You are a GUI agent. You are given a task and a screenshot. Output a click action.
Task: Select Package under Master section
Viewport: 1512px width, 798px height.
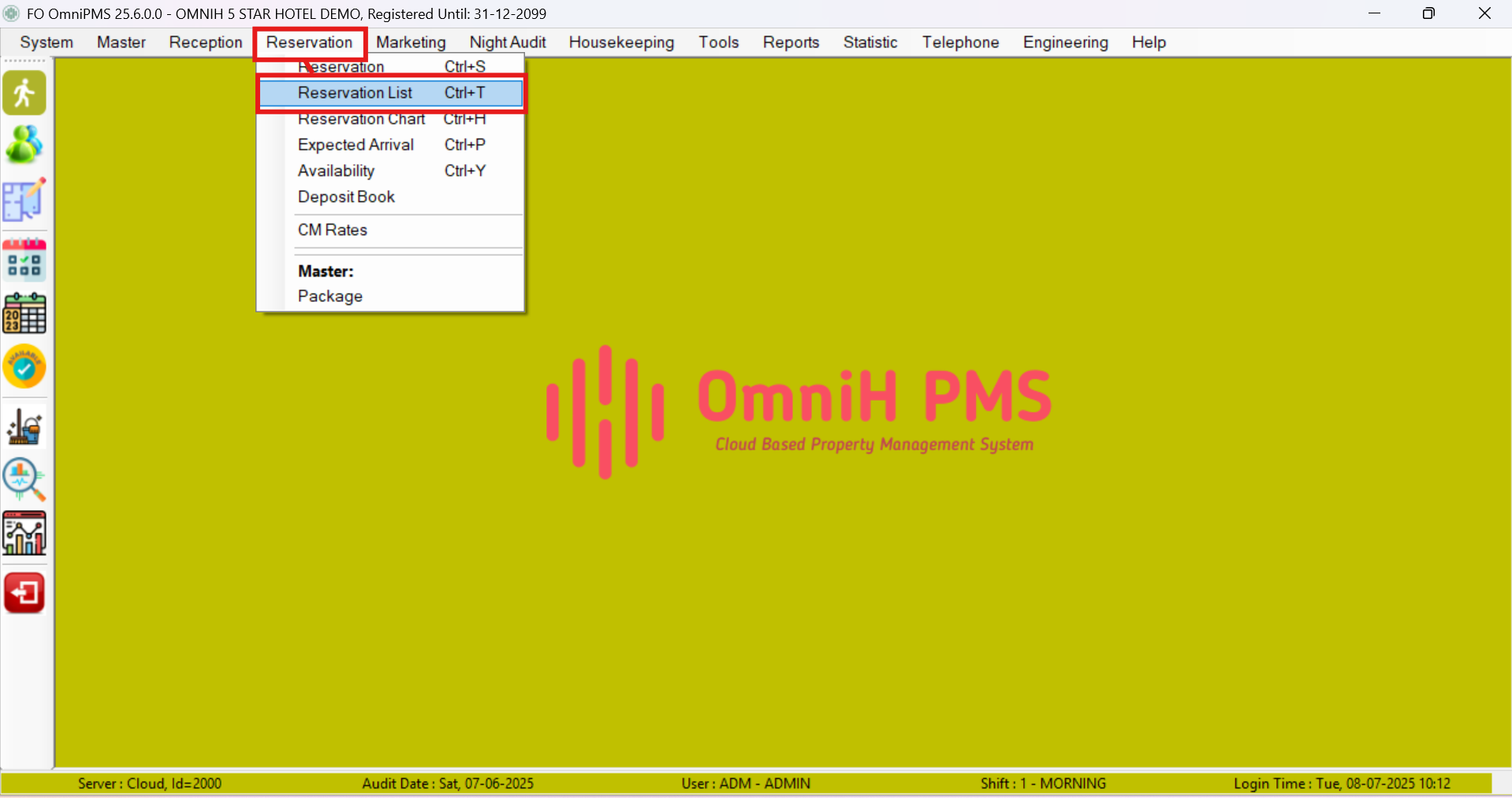(391, 296)
